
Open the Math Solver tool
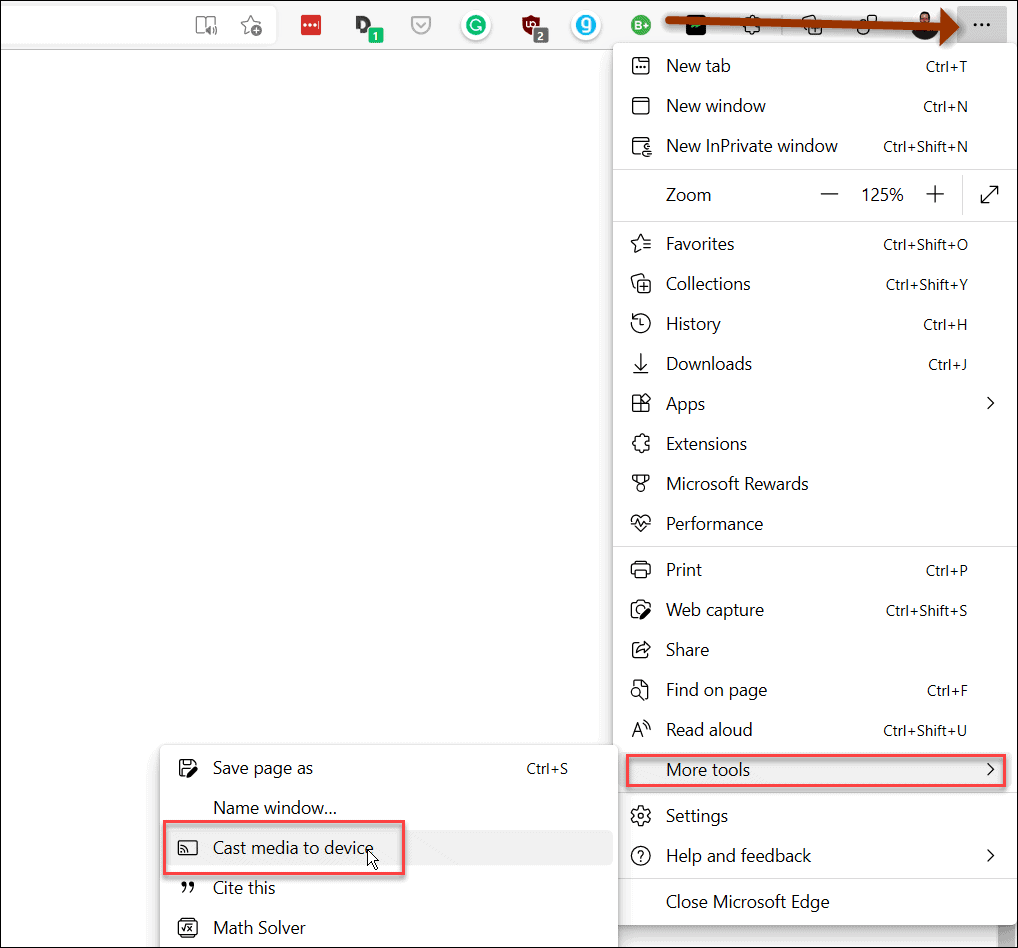pos(258,928)
